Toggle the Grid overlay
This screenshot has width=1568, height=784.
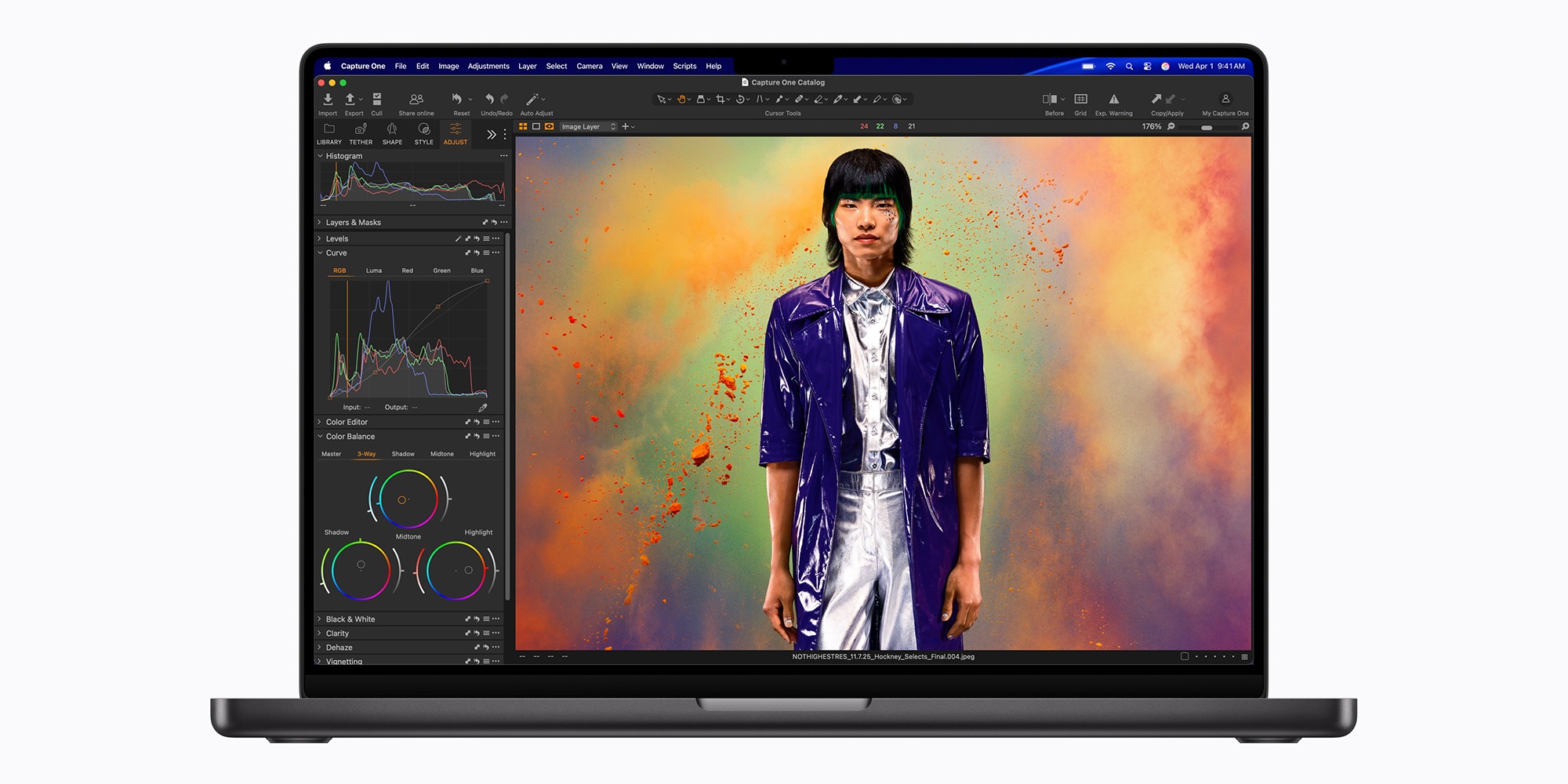[x=1080, y=100]
